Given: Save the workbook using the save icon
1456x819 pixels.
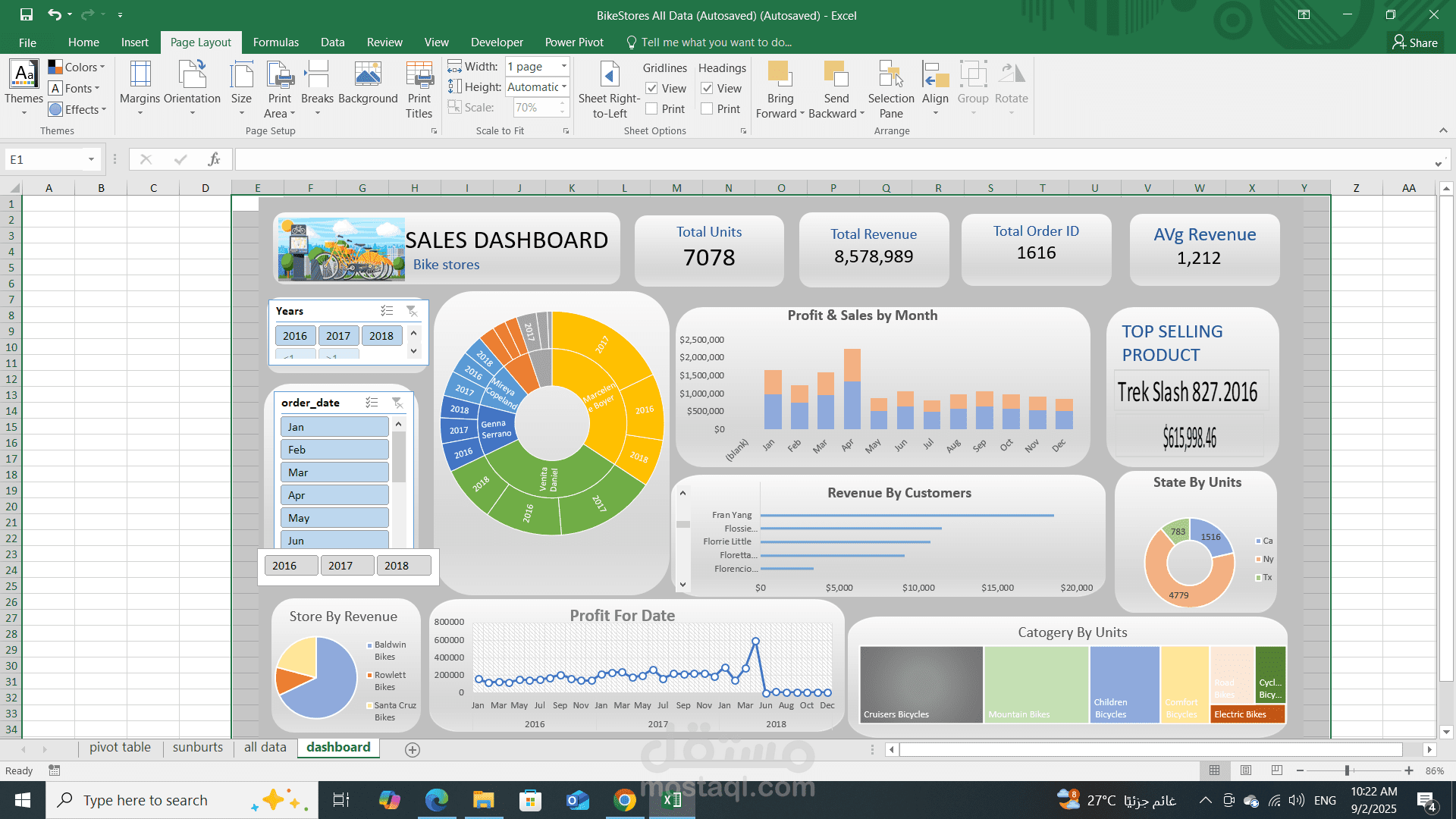Looking at the screenshot, I should (27, 14).
